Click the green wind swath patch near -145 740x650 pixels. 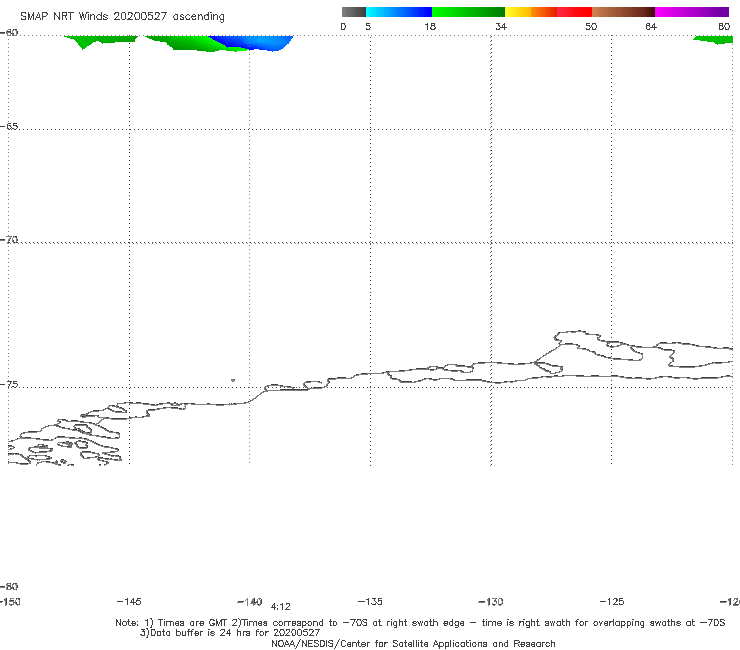[101, 41]
